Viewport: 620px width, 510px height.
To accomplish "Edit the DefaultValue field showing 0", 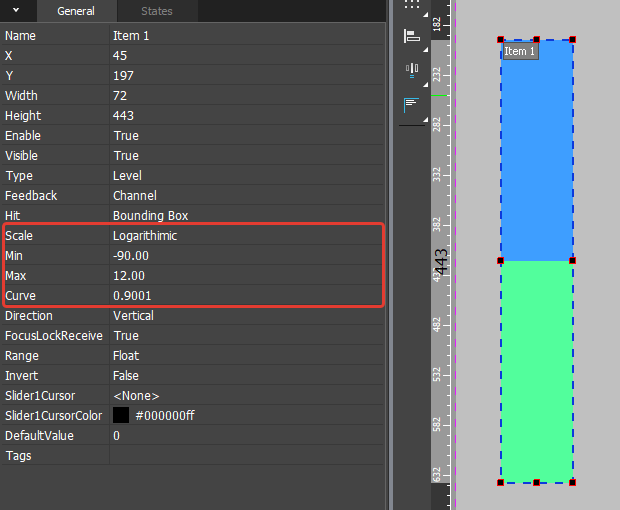I will [x=246, y=436].
